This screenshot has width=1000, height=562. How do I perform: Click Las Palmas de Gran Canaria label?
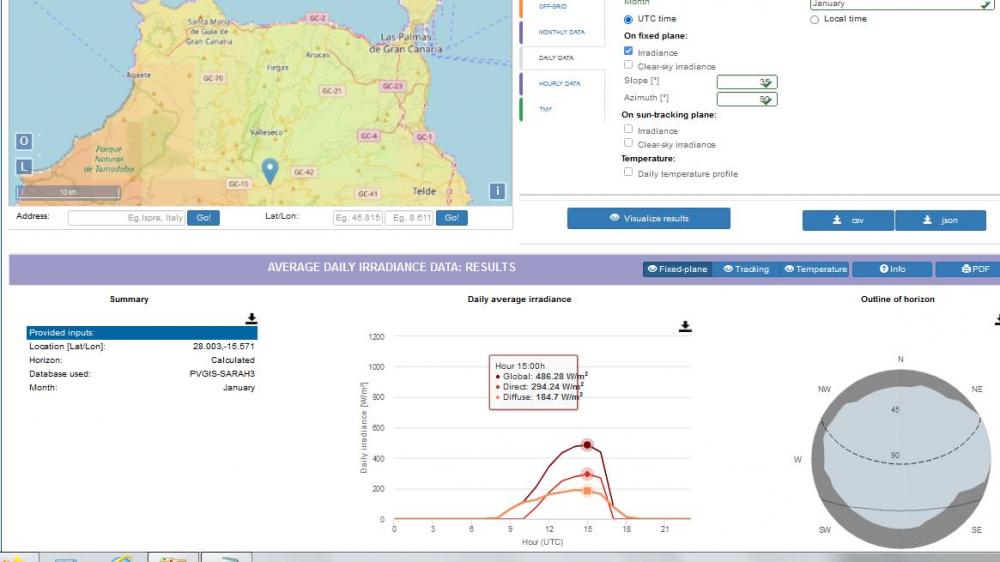click(406, 43)
